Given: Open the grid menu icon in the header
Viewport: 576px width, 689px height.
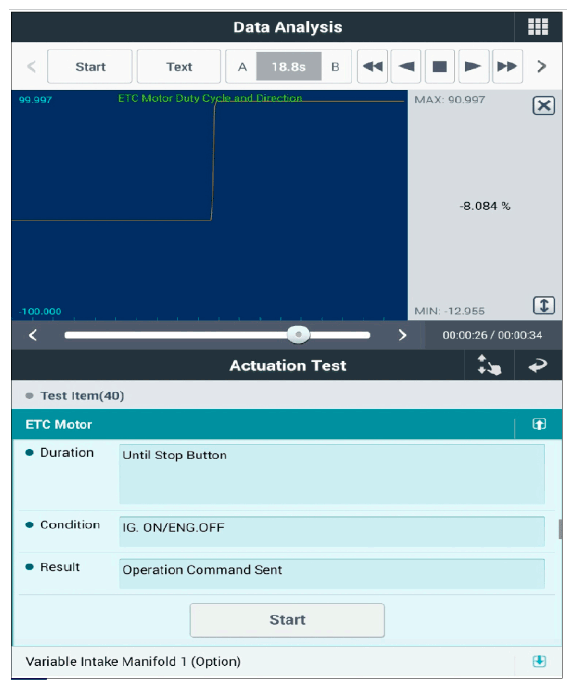Looking at the screenshot, I should point(538,27).
